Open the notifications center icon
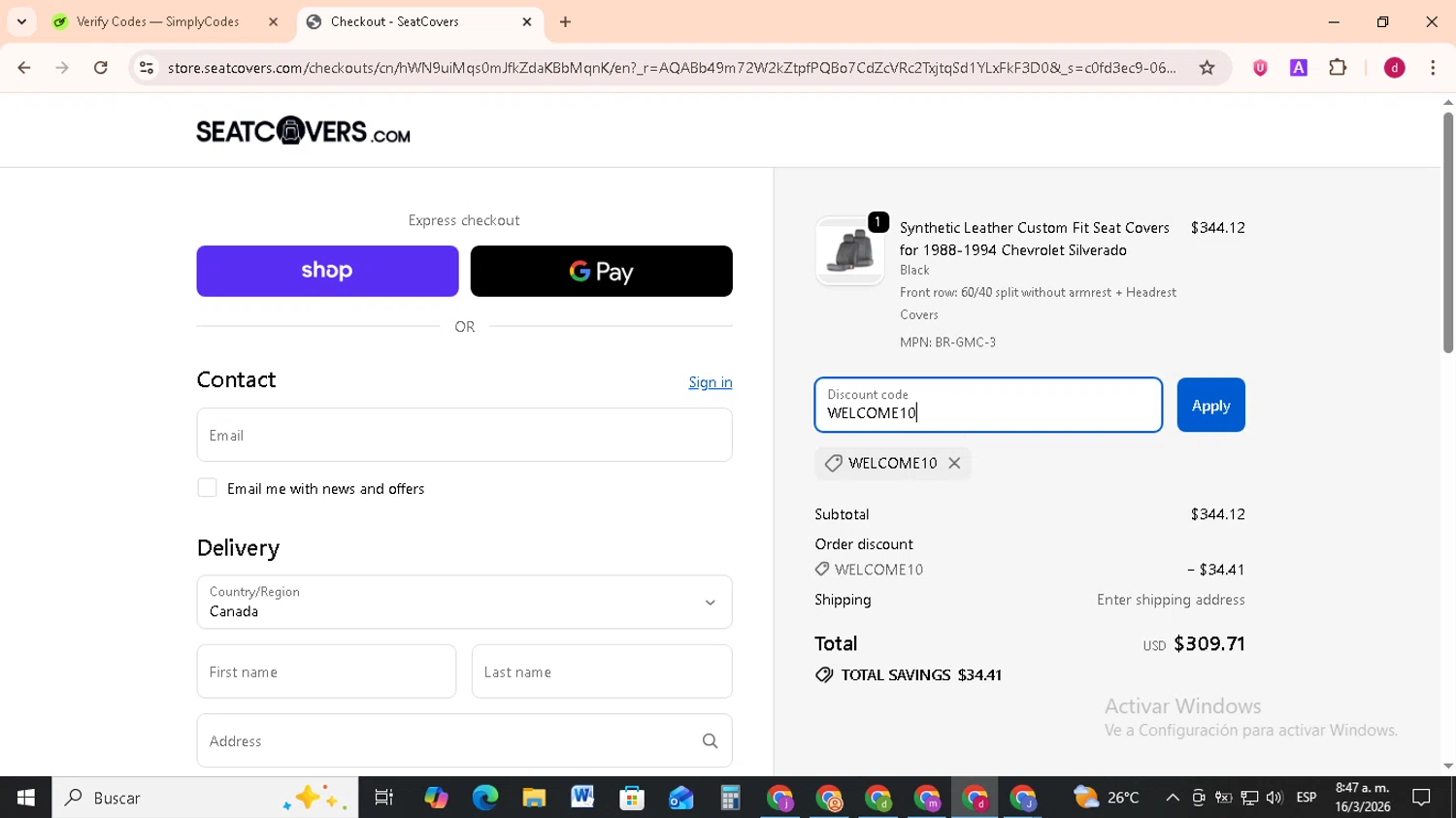This screenshot has width=1456, height=818. tap(1422, 798)
